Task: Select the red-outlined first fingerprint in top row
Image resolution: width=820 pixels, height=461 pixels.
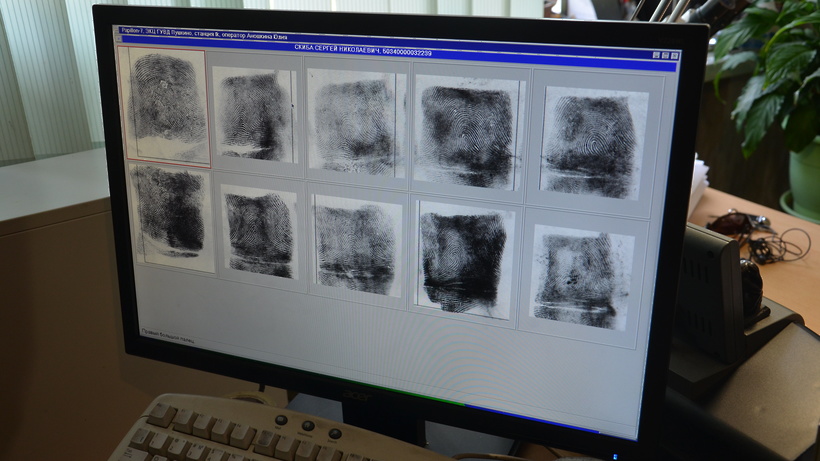Action: click(x=166, y=107)
